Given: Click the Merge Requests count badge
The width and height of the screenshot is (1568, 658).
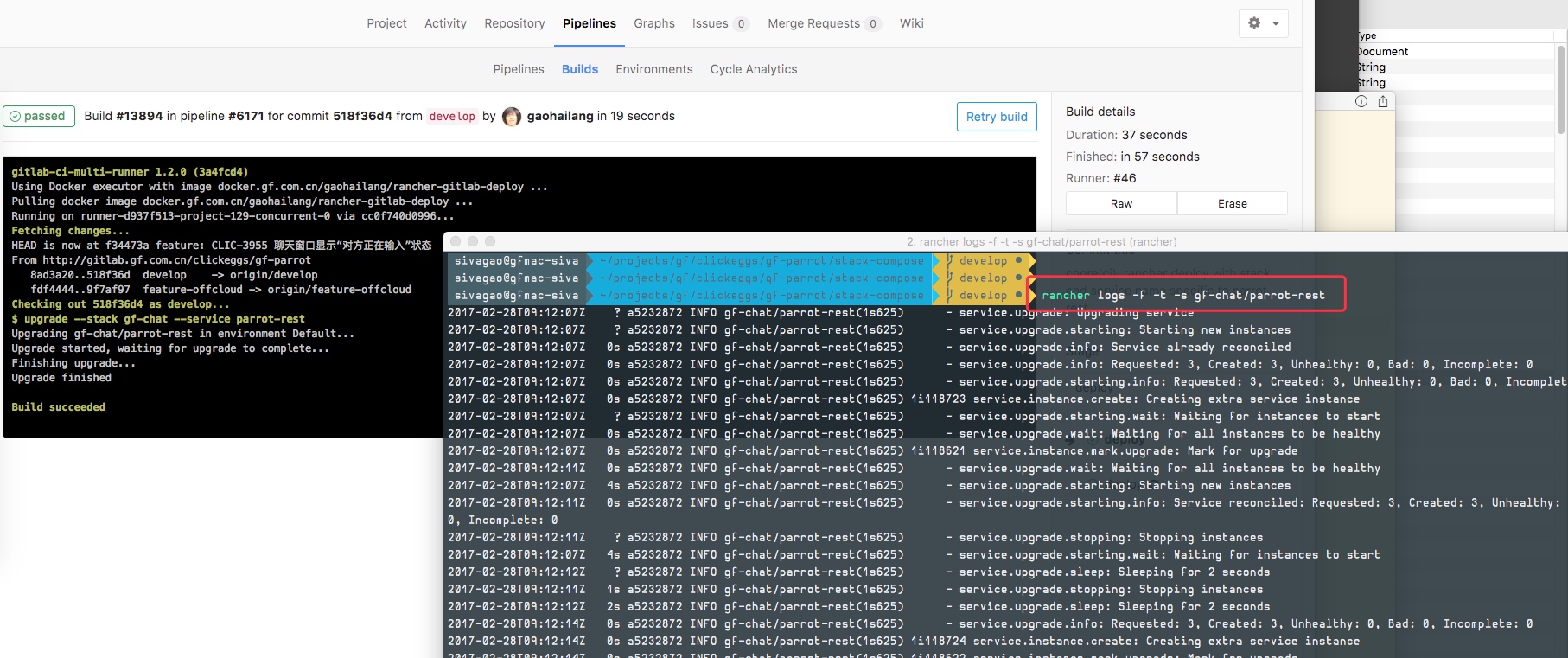Looking at the screenshot, I should (x=873, y=24).
